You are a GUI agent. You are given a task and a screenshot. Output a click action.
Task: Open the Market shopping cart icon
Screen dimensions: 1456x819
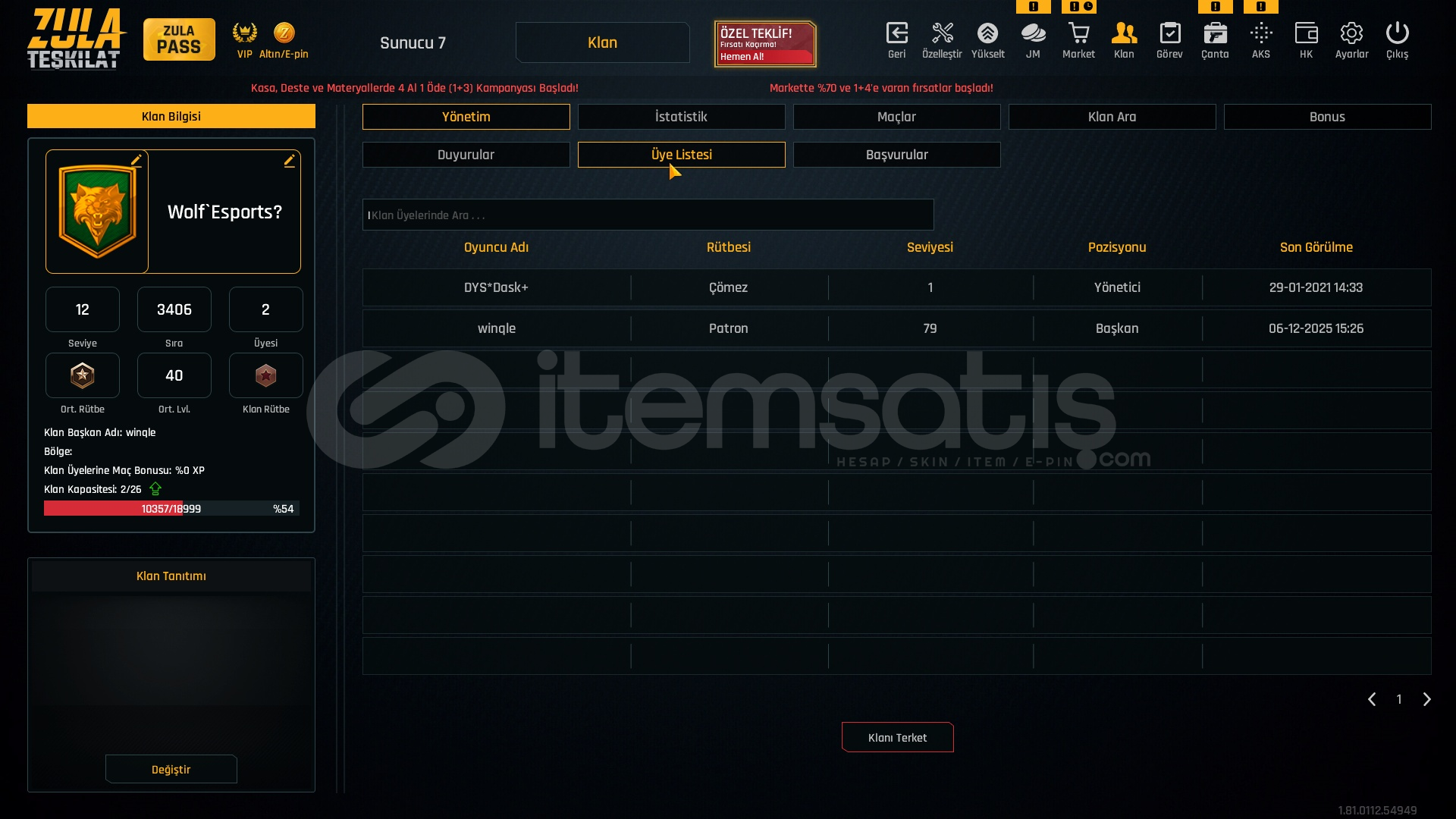[x=1078, y=34]
